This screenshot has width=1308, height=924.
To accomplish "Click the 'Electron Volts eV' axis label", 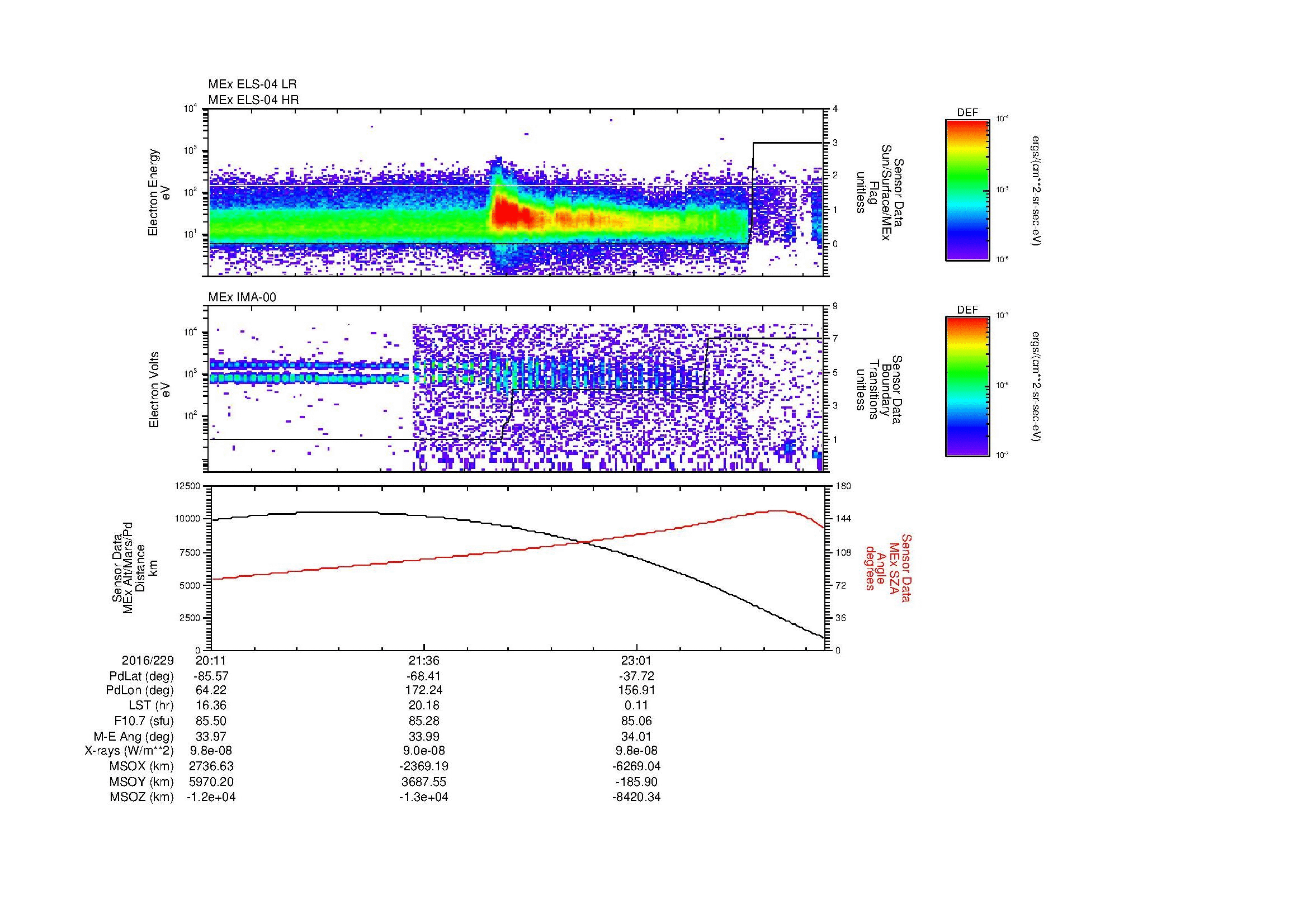I will pos(159,390).
